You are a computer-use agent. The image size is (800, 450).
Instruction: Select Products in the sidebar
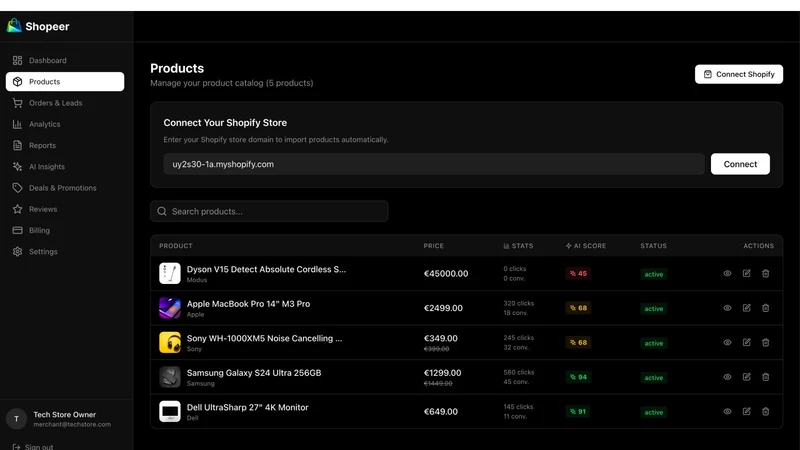pos(65,82)
